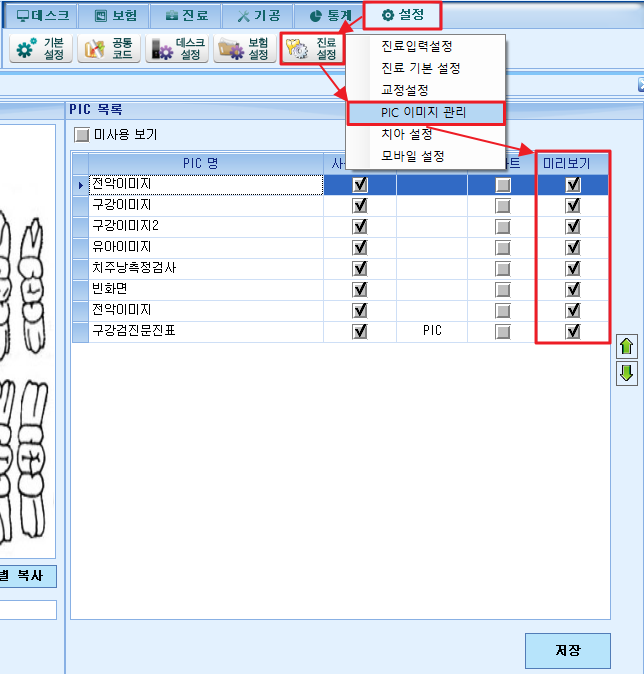The image size is (644, 674).
Task: Switch to the 통계 tab
Action: (330, 16)
